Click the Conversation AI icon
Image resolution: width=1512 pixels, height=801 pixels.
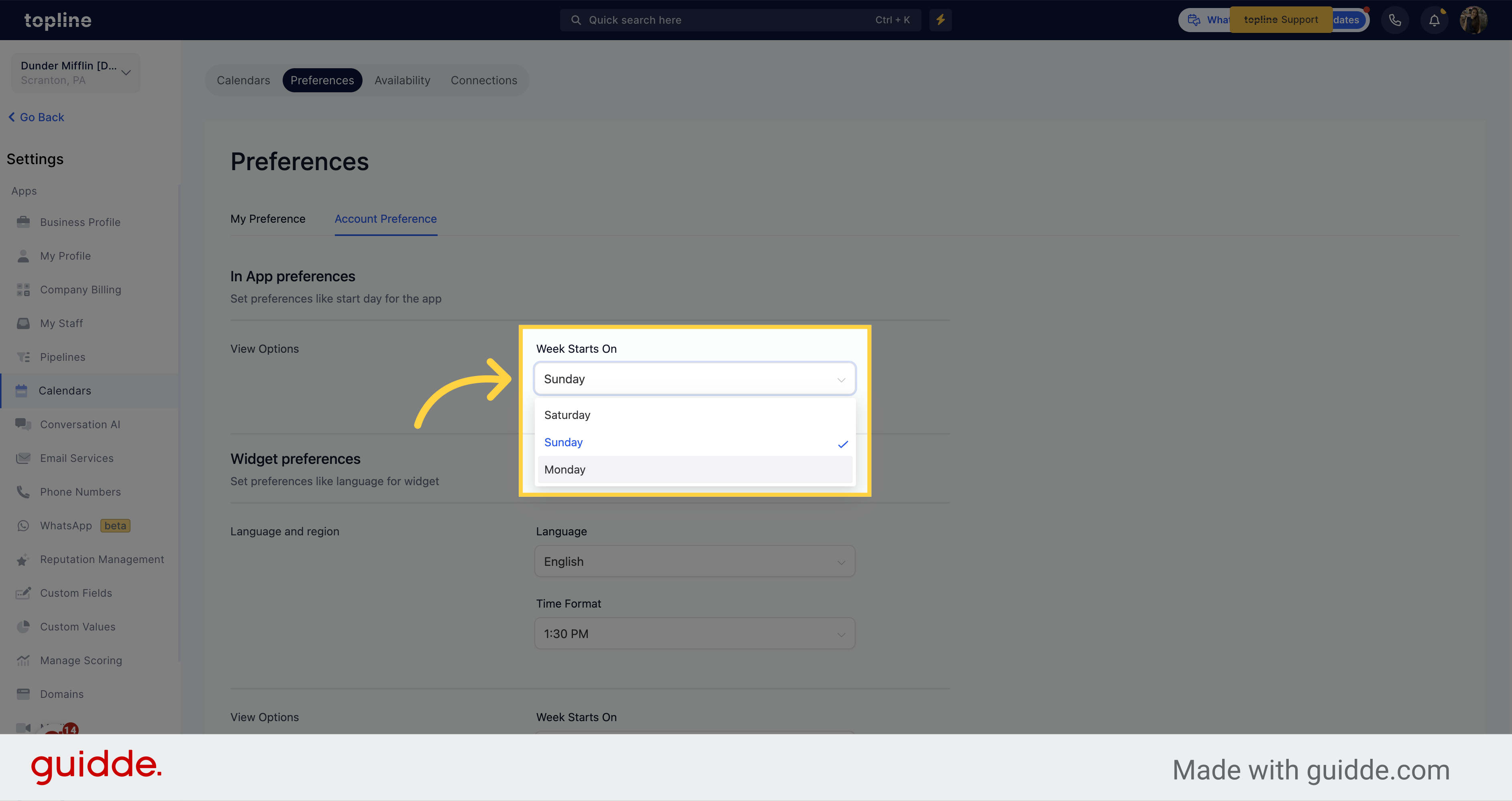pyautogui.click(x=23, y=424)
